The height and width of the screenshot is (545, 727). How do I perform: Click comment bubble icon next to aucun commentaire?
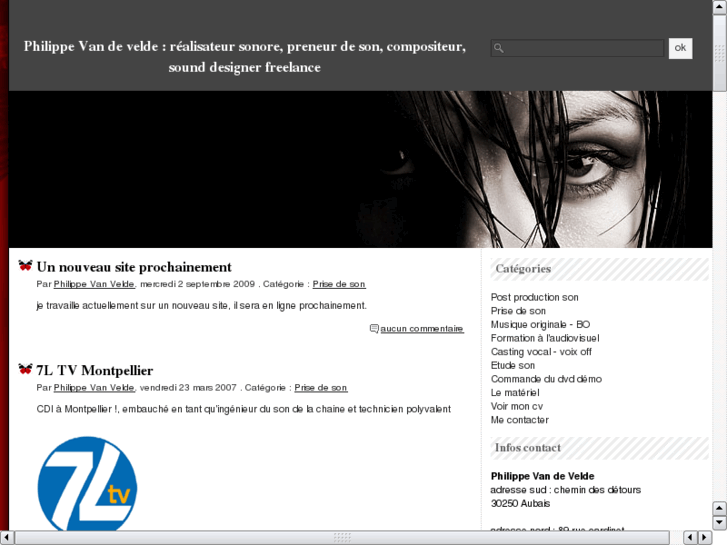click(x=374, y=329)
